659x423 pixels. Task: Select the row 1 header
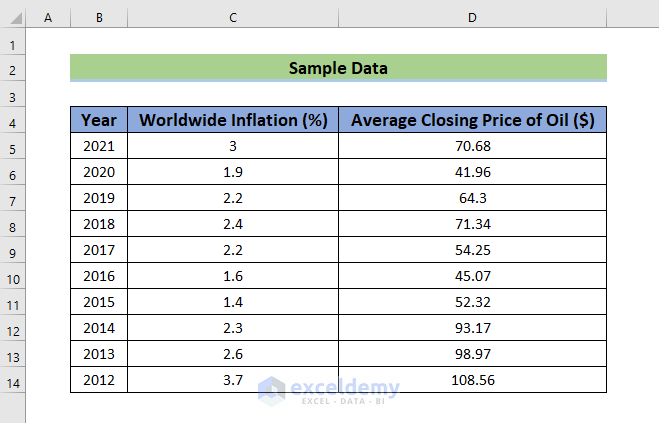pos(13,45)
